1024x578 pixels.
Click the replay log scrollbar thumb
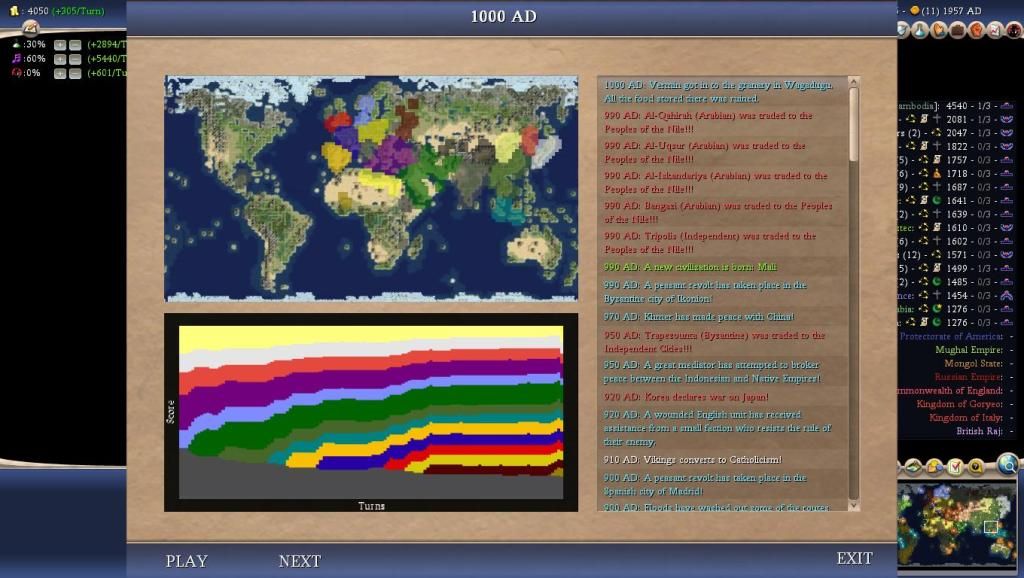[x=853, y=125]
